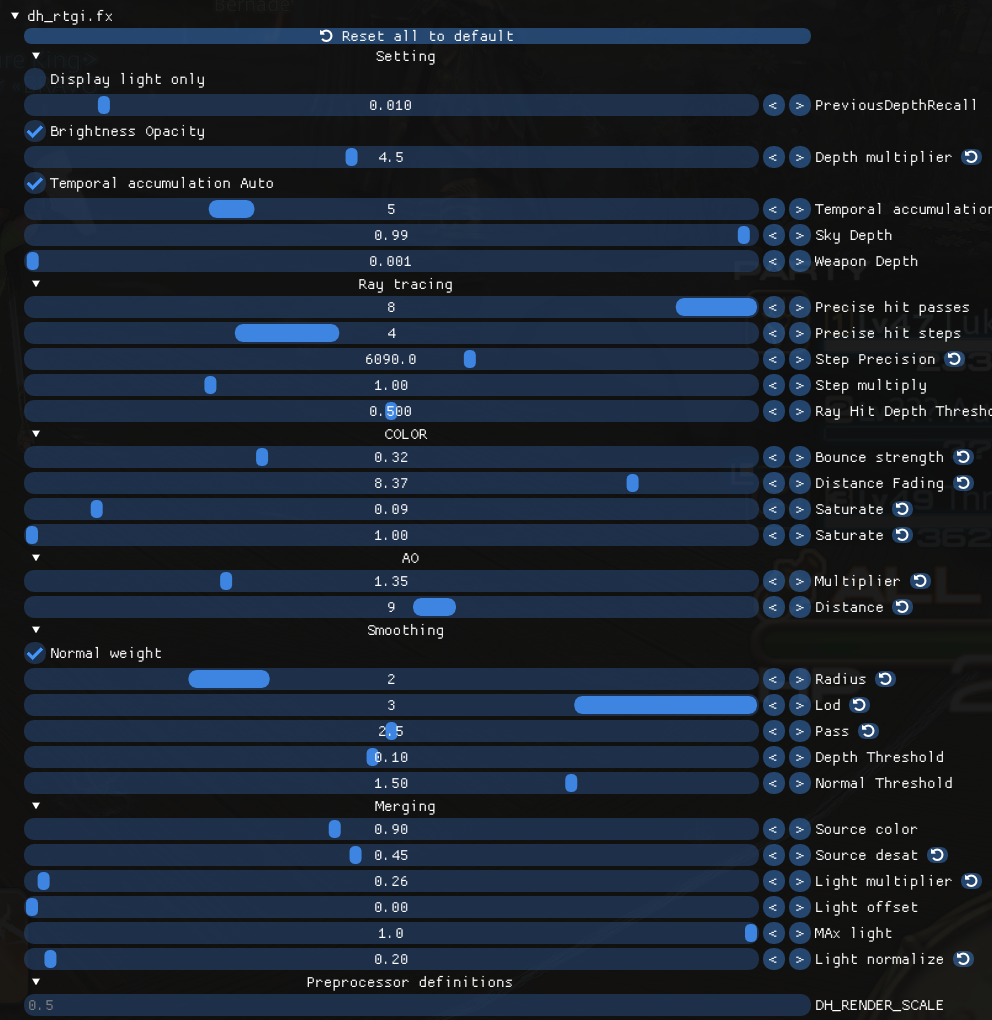Reset AO Multiplier to default

pyautogui.click(x=919, y=581)
